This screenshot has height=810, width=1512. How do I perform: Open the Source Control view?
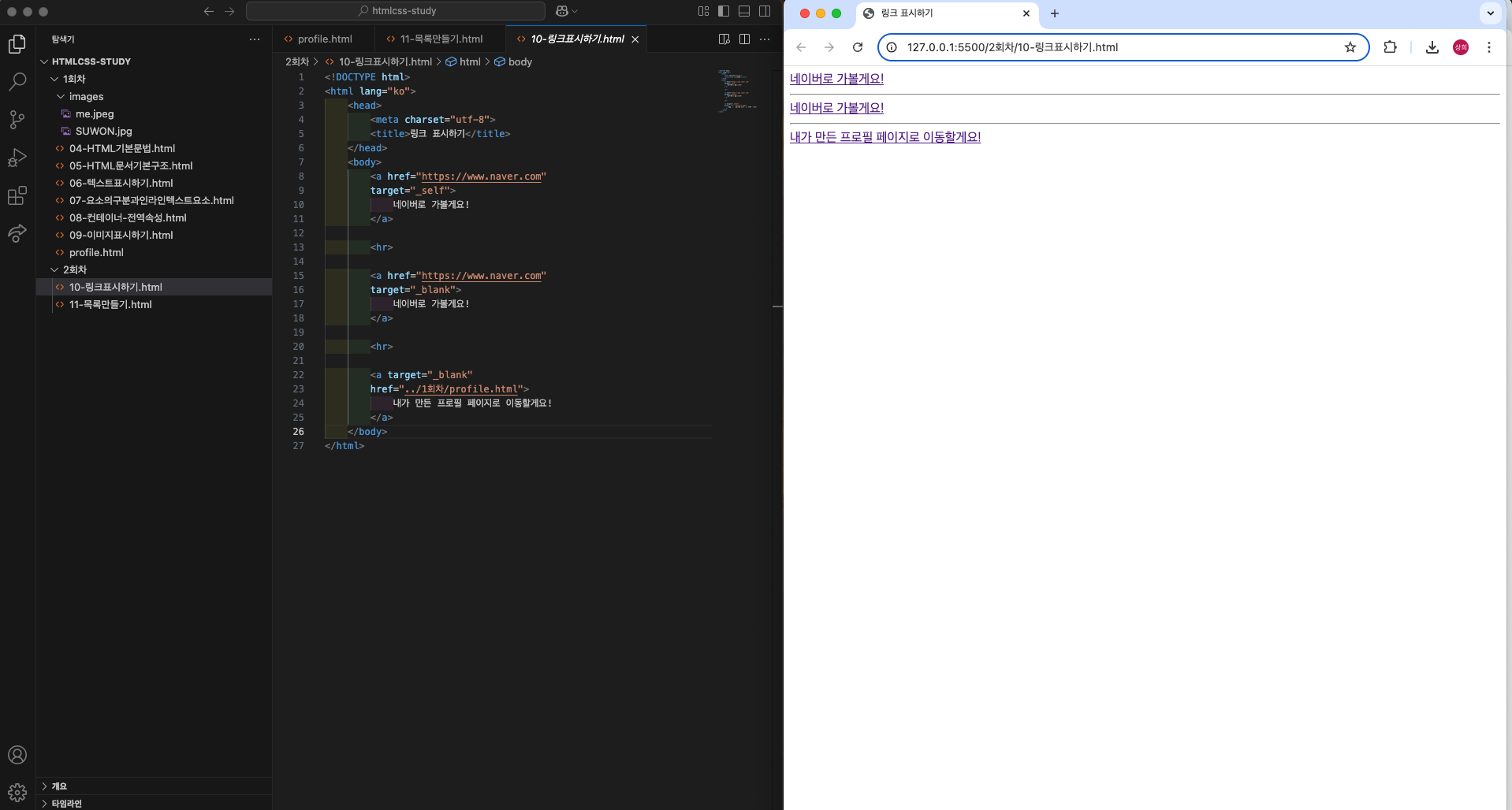[17, 120]
